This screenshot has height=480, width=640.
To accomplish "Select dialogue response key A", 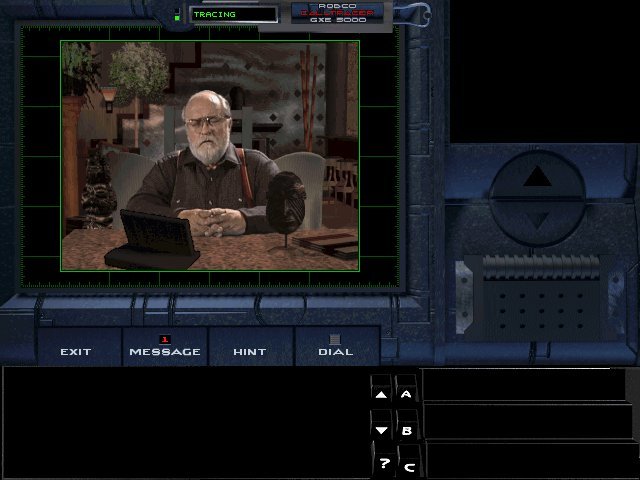I will point(406,390).
